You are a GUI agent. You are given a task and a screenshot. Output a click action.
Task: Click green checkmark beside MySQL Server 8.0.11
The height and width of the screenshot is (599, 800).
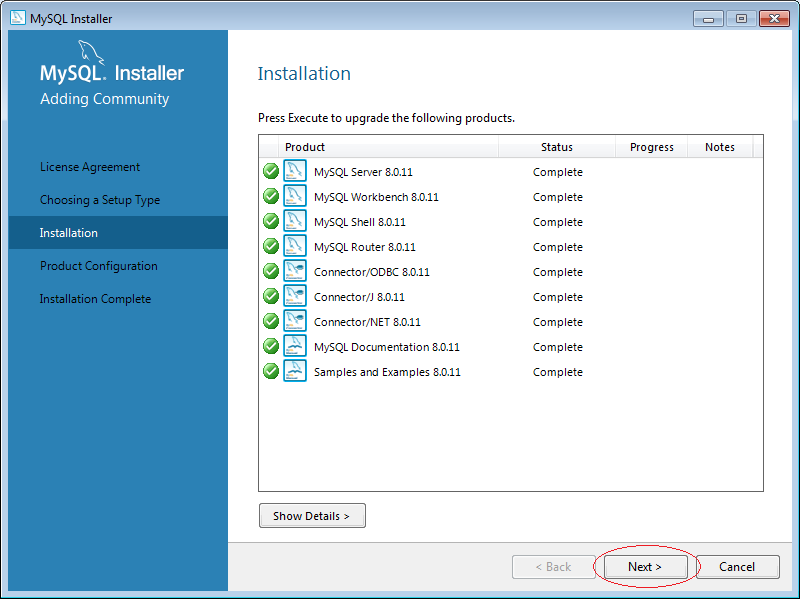[271, 171]
